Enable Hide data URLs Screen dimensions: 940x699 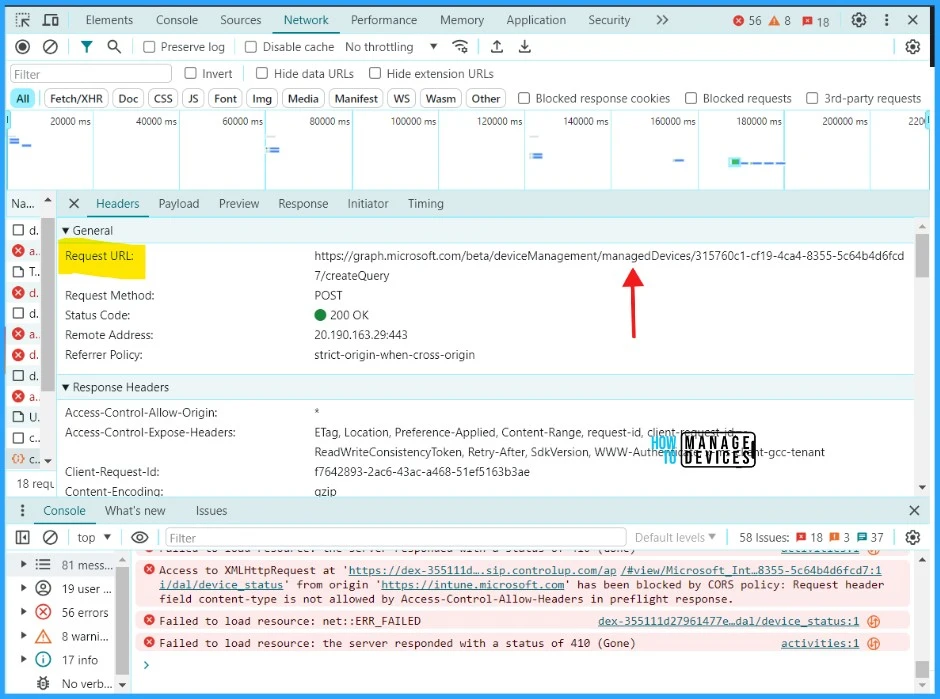262,73
